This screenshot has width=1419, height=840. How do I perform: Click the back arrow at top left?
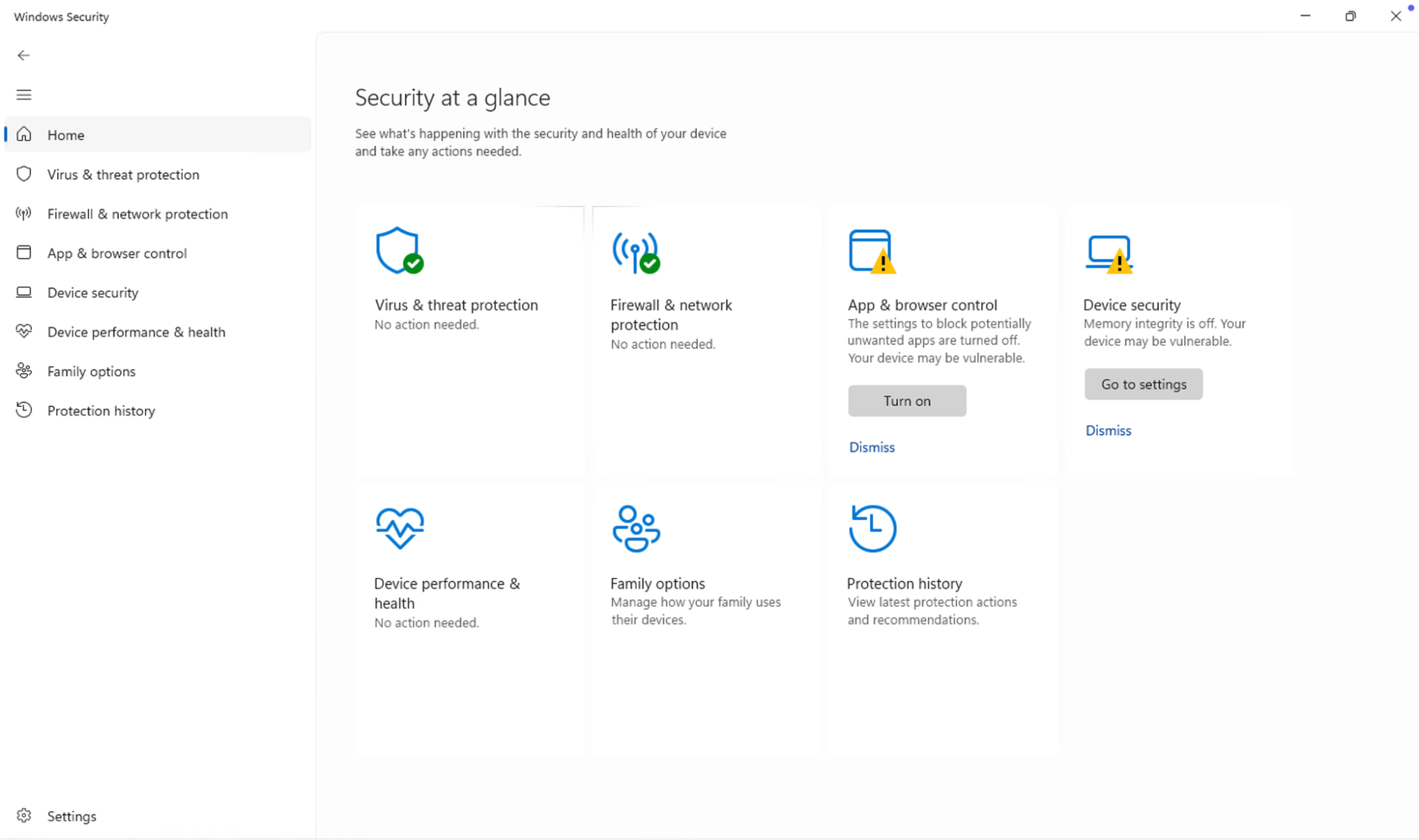click(x=23, y=55)
